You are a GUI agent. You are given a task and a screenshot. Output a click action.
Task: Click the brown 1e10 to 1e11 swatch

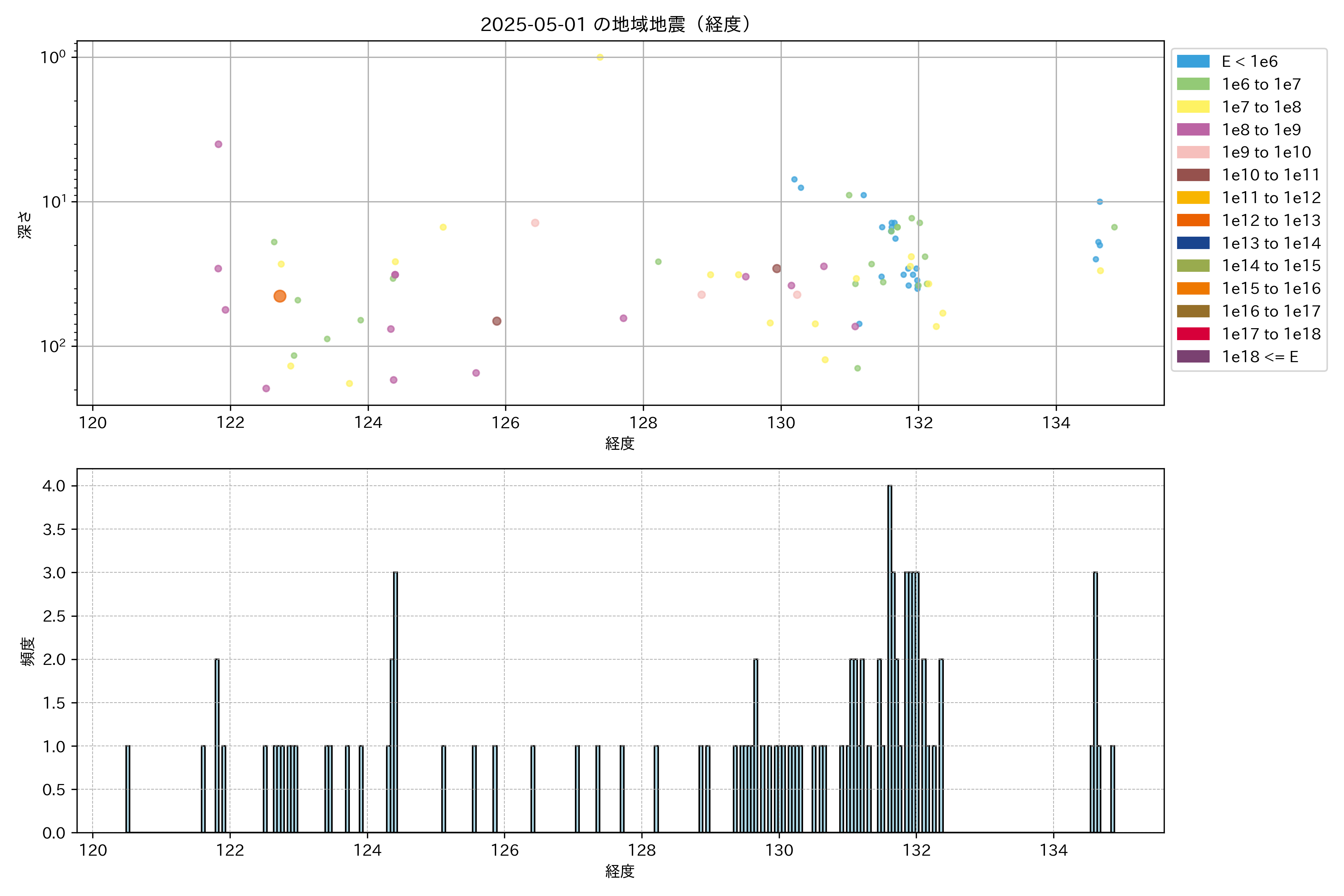[x=1192, y=175]
